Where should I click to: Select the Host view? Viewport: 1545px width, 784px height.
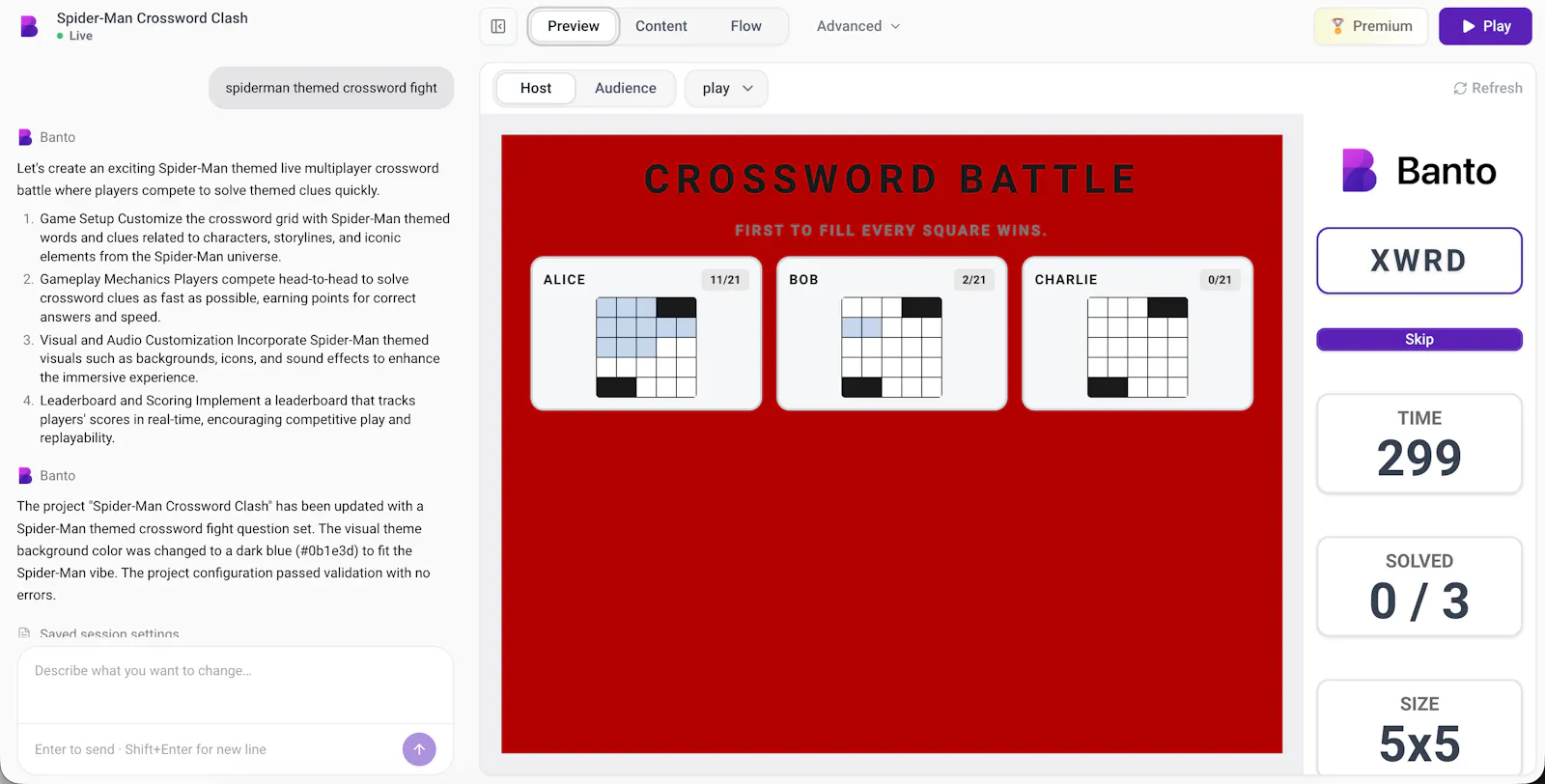(x=536, y=88)
